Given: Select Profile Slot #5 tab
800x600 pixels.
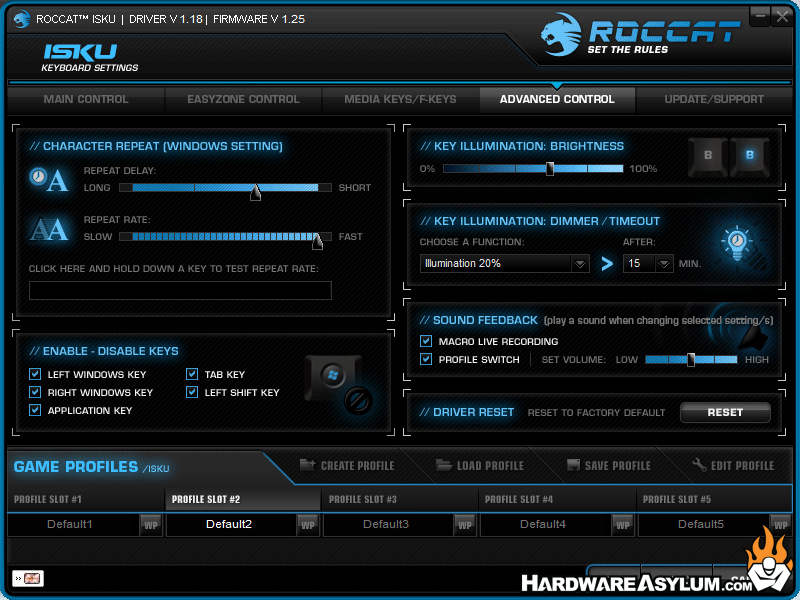Looking at the screenshot, I should pyautogui.click(x=714, y=499).
